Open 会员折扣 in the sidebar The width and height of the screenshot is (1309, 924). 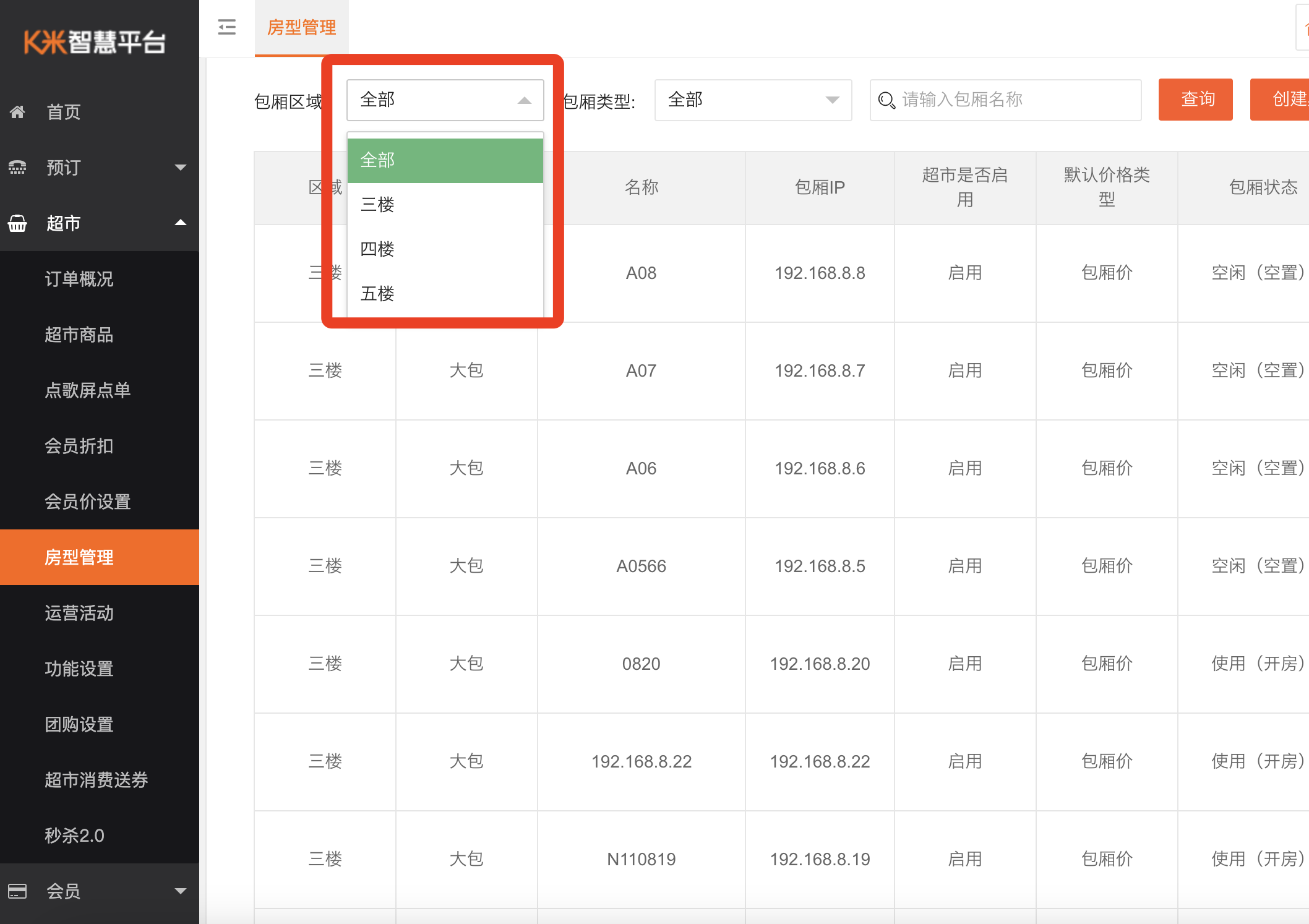coord(100,446)
